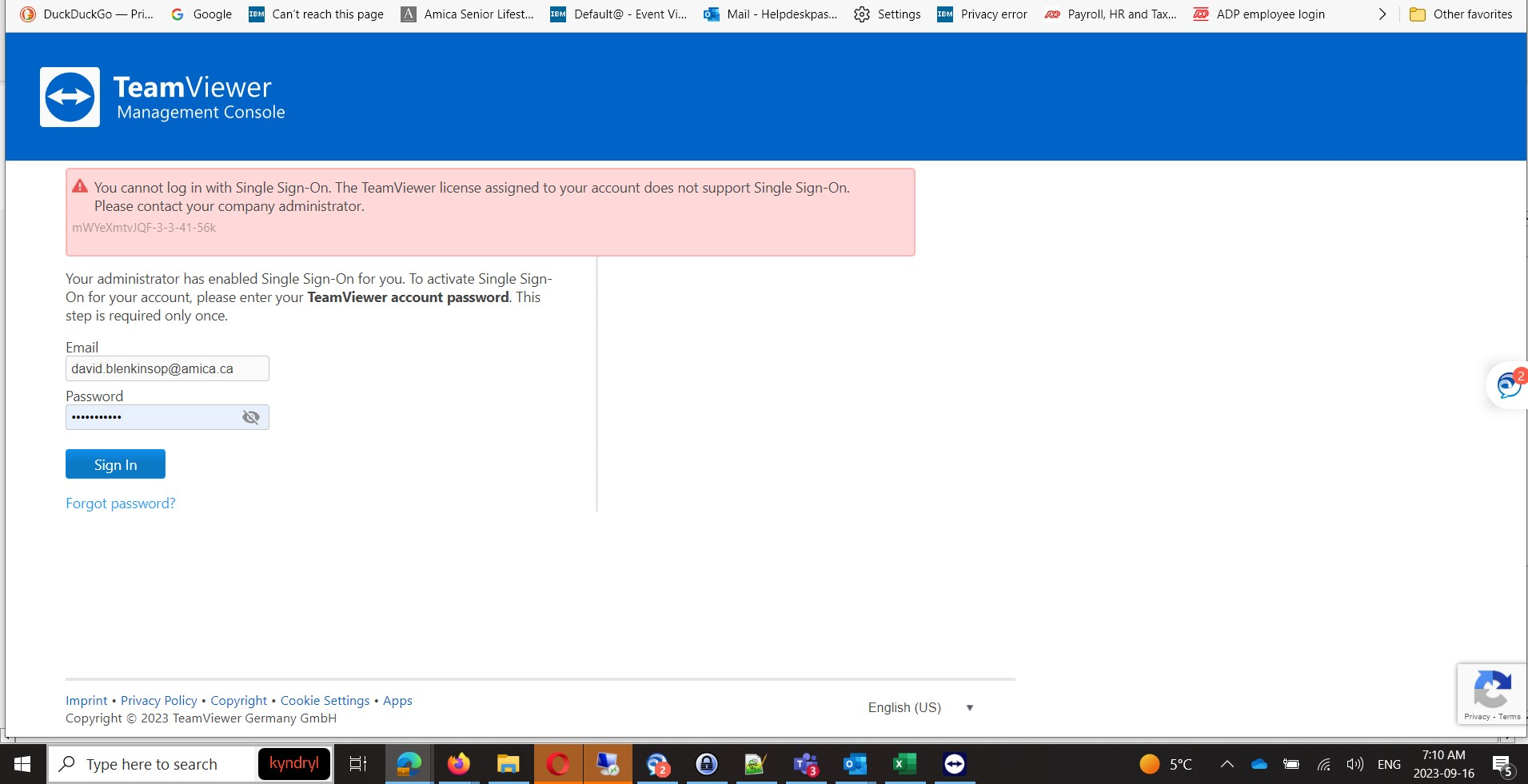Open Cookie Settings in the footer

[x=325, y=701]
